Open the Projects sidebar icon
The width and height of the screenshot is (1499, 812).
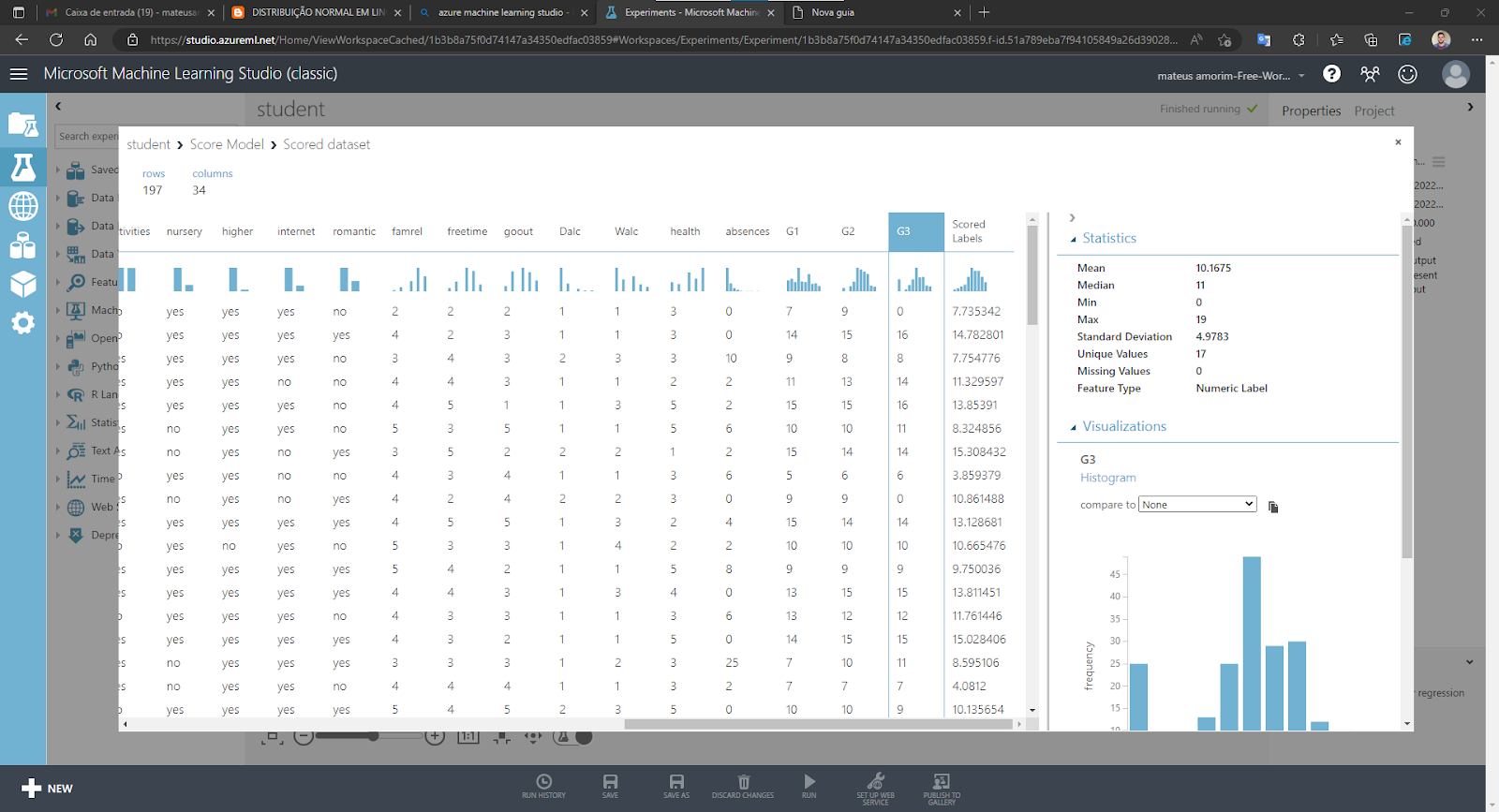pyautogui.click(x=22, y=125)
